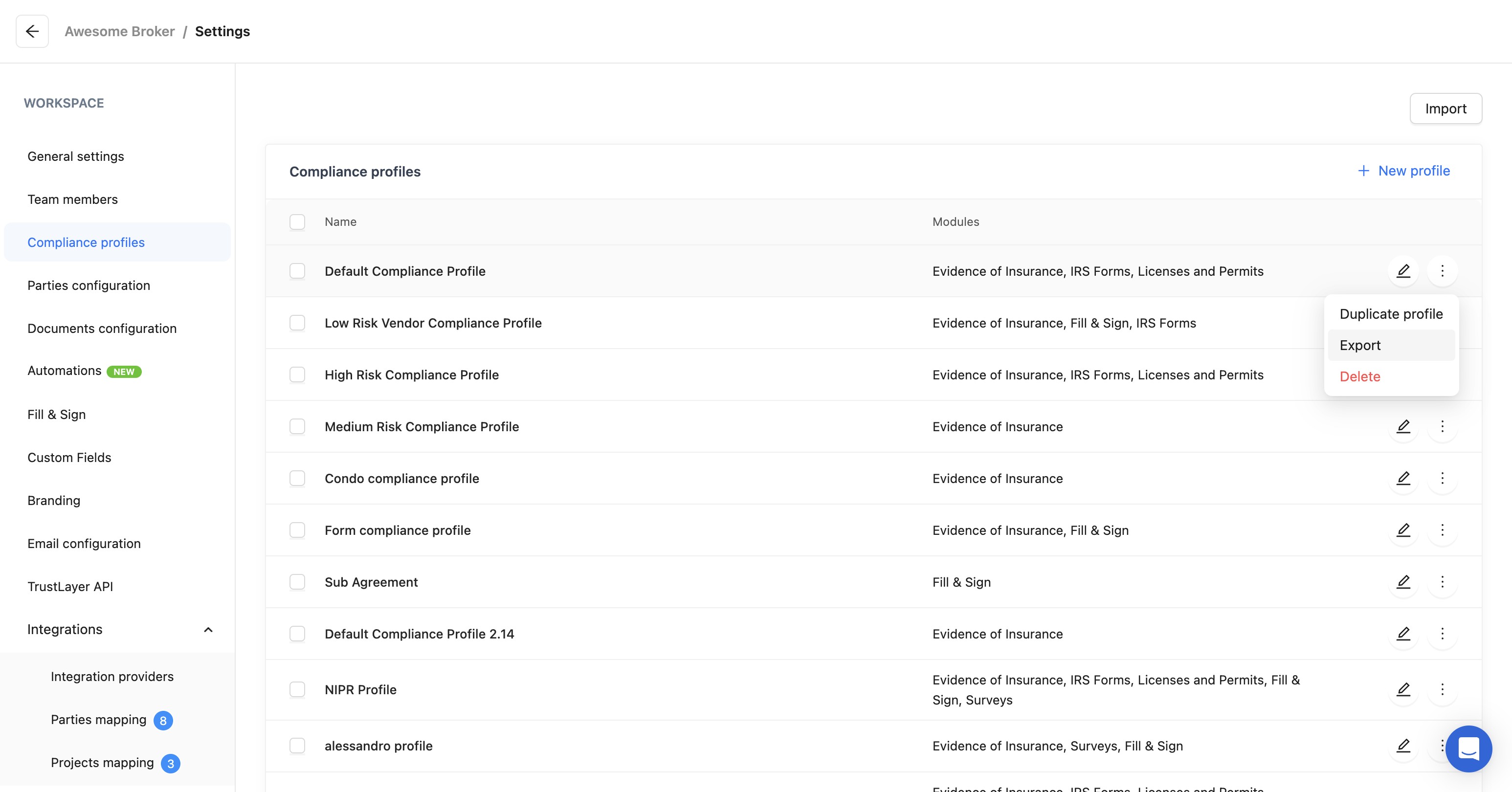The height and width of the screenshot is (792, 1512).
Task: Open Parties mapping in sidebar
Action: 99,720
